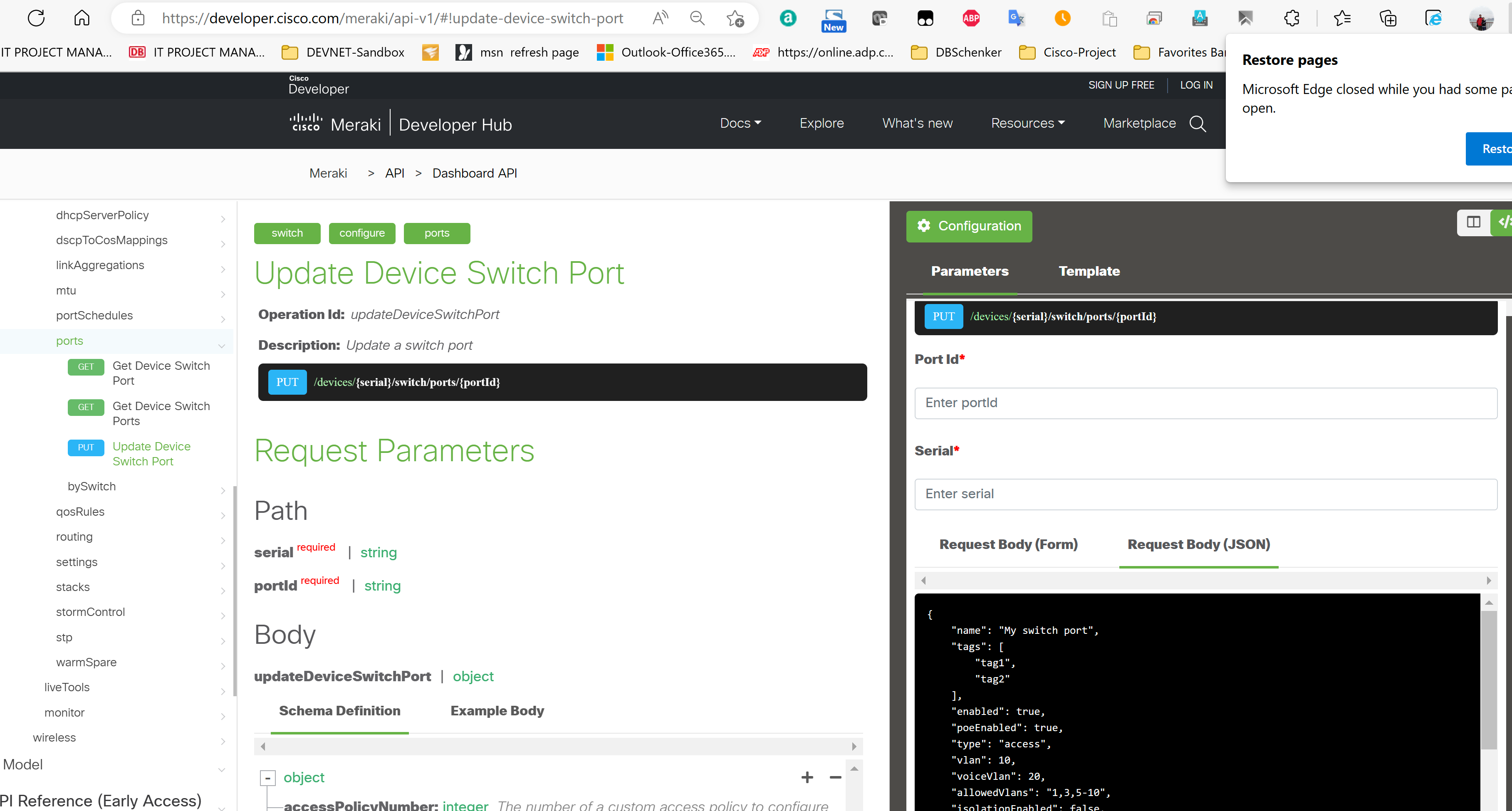
Task: Toggle the split-view layout icon
Action: (1473, 222)
